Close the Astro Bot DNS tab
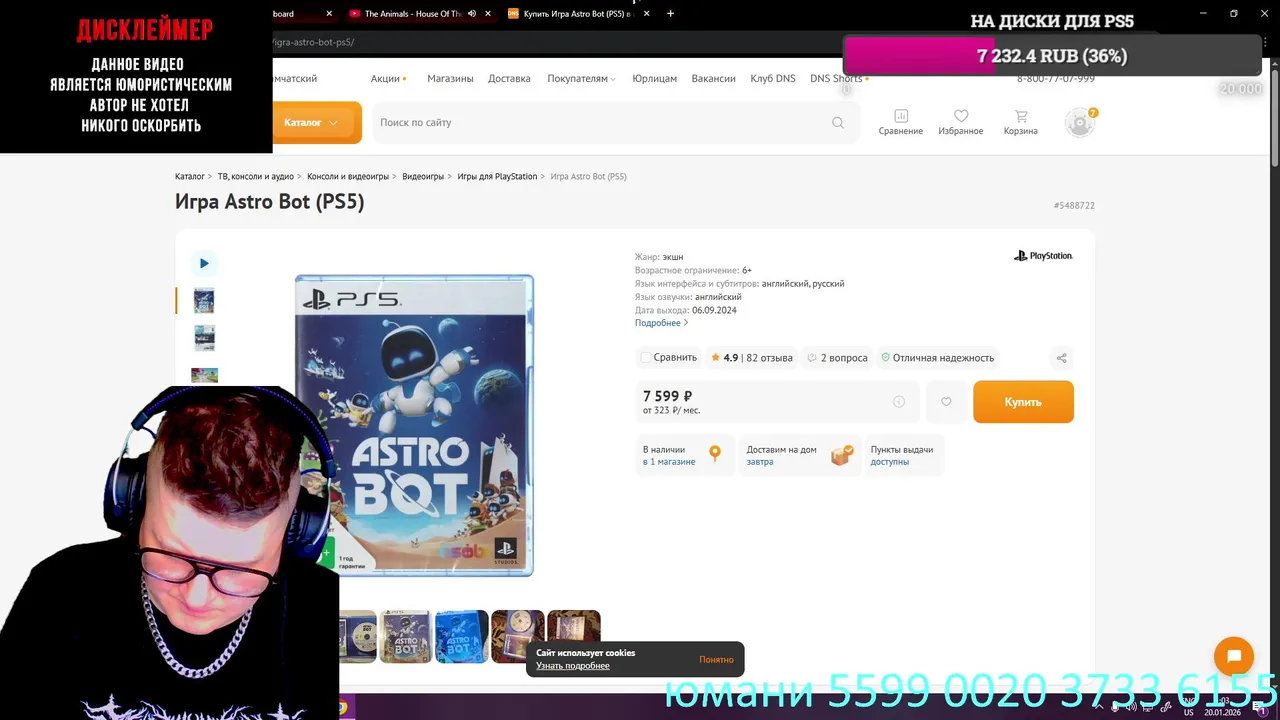 pos(646,14)
